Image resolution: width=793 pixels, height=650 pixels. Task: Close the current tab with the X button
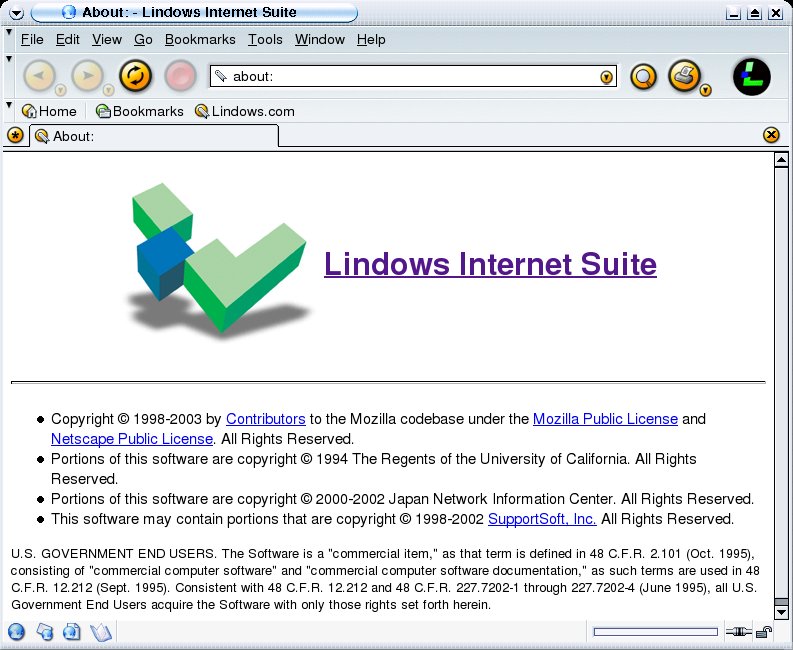(x=771, y=135)
